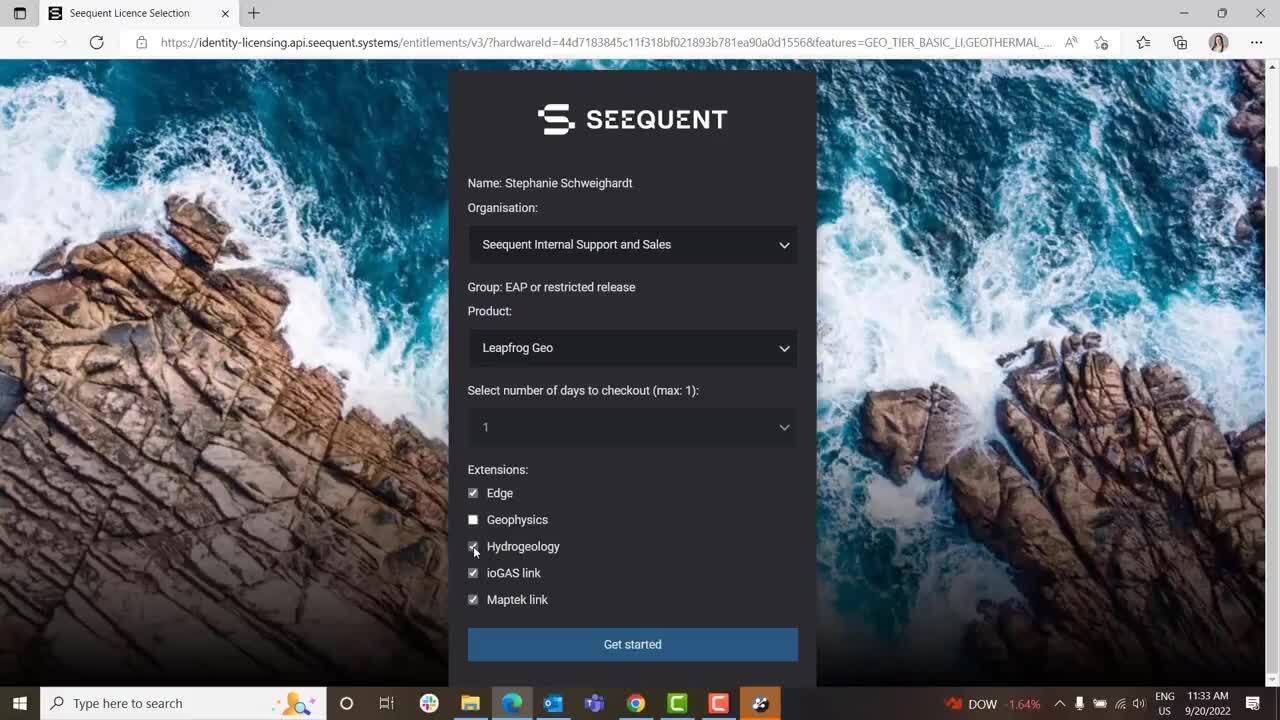This screenshot has width=1280, height=720.
Task: Open the number of days checkout dropdown
Action: 632,427
